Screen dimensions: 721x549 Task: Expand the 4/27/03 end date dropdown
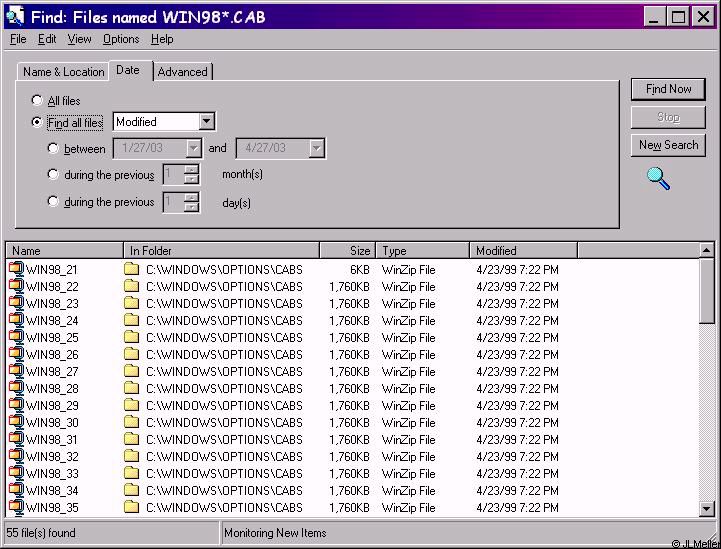[x=316, y=149]
